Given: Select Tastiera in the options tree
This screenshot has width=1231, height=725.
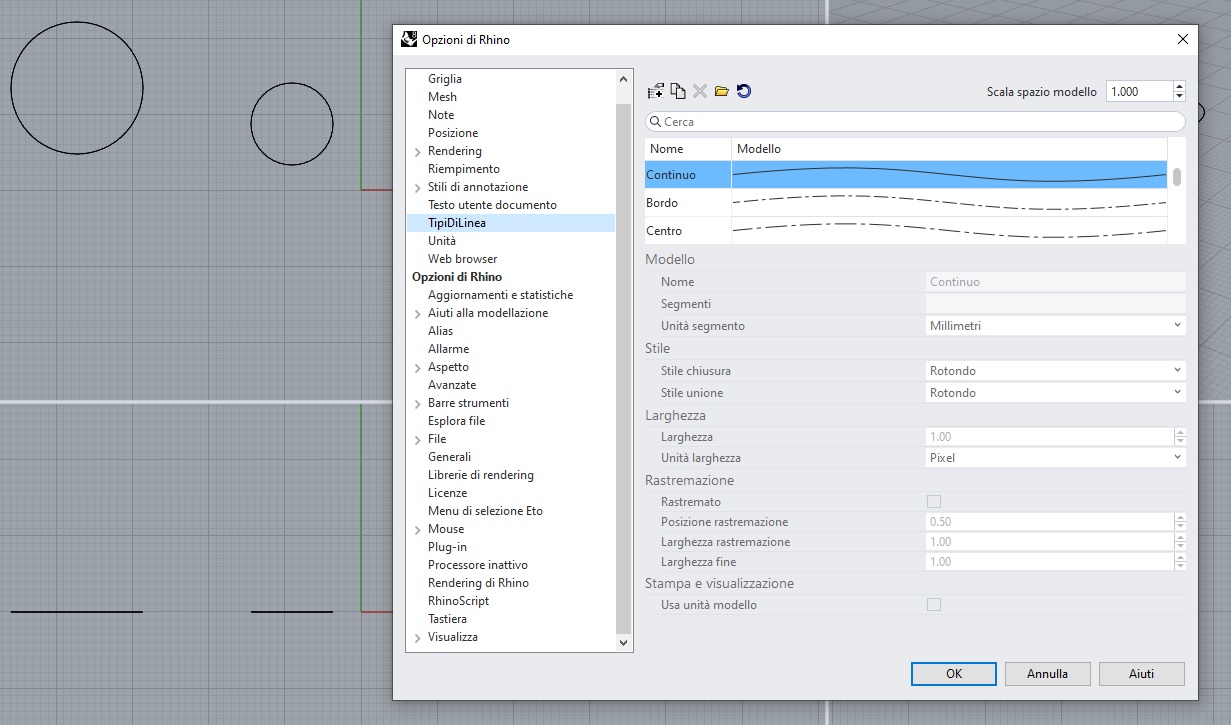Looking at the screenshot, I should (447, 619).
